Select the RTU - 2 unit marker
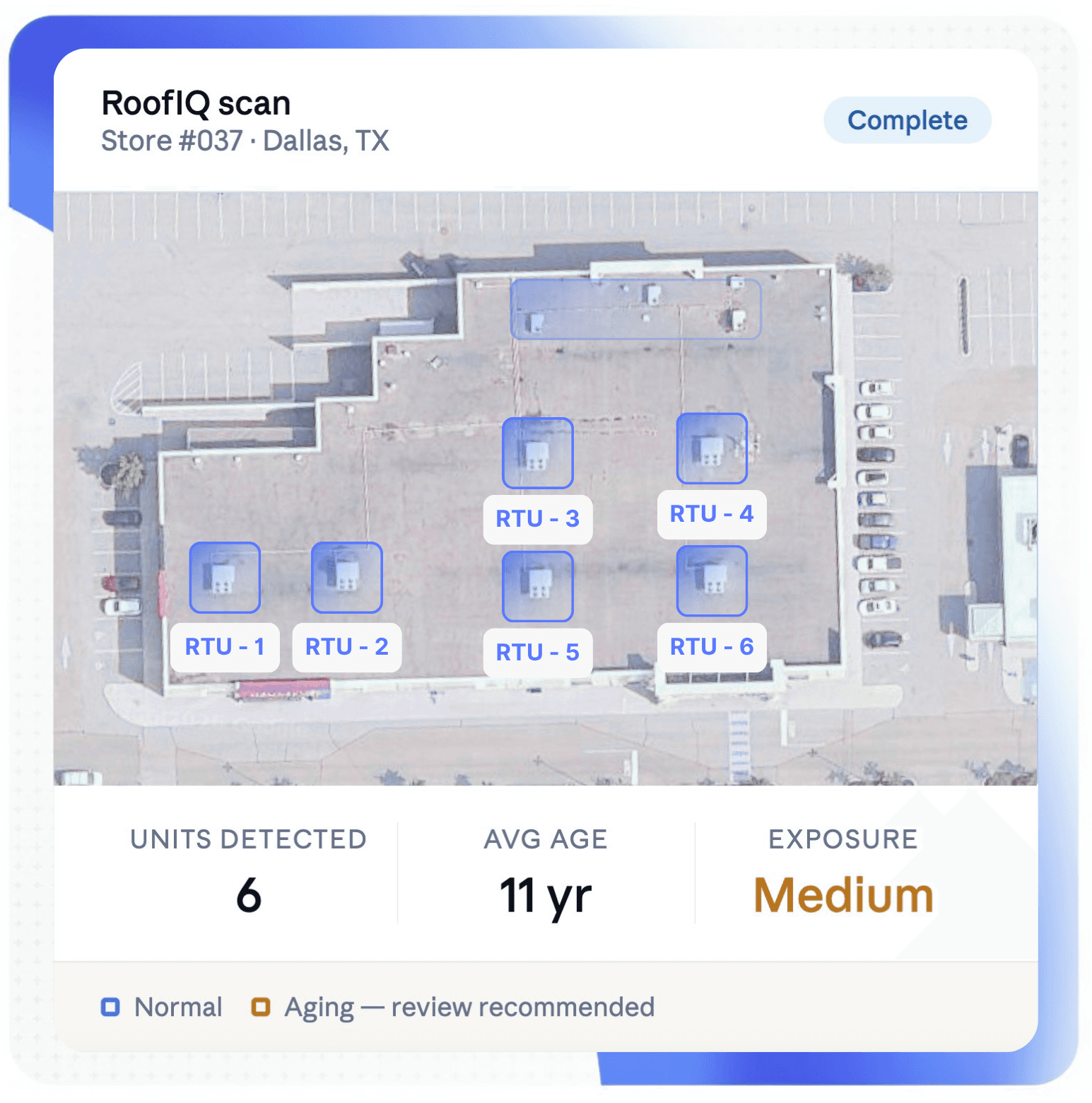This screenshot has width=1092, height=1103. [347, 577]
